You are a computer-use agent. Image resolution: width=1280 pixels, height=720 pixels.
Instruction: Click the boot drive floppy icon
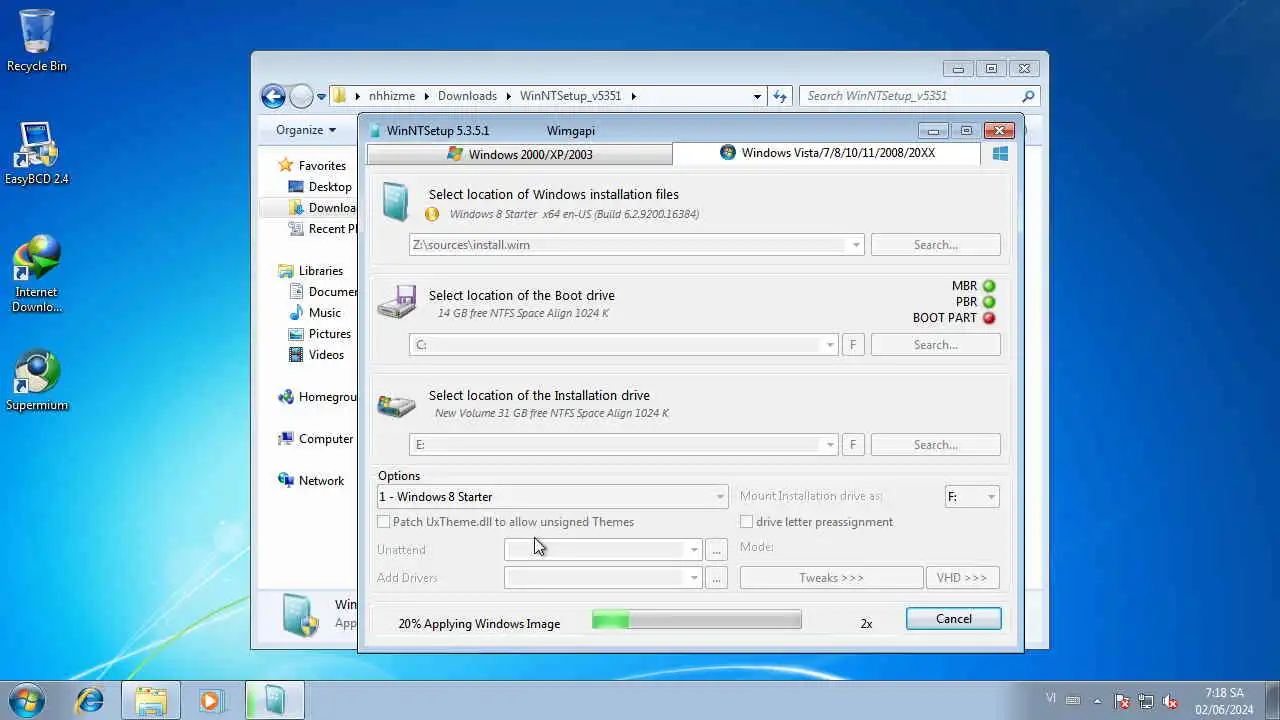pos(396,303)
